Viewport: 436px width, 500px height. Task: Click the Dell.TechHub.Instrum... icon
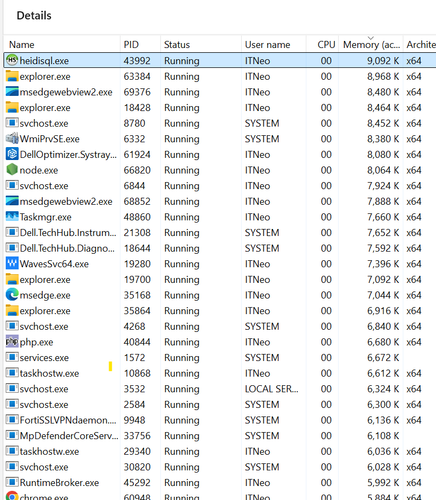12,232
